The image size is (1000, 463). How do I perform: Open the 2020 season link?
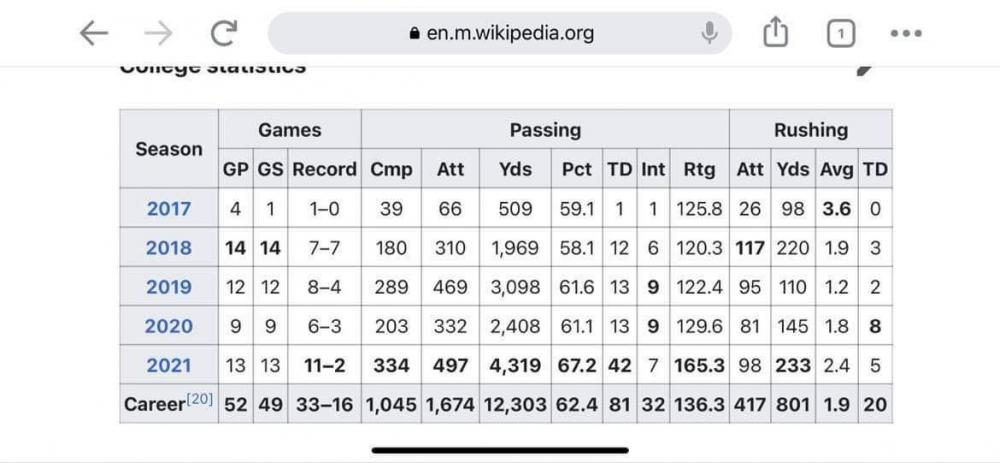pyautogui.click(x=169, y=326)
